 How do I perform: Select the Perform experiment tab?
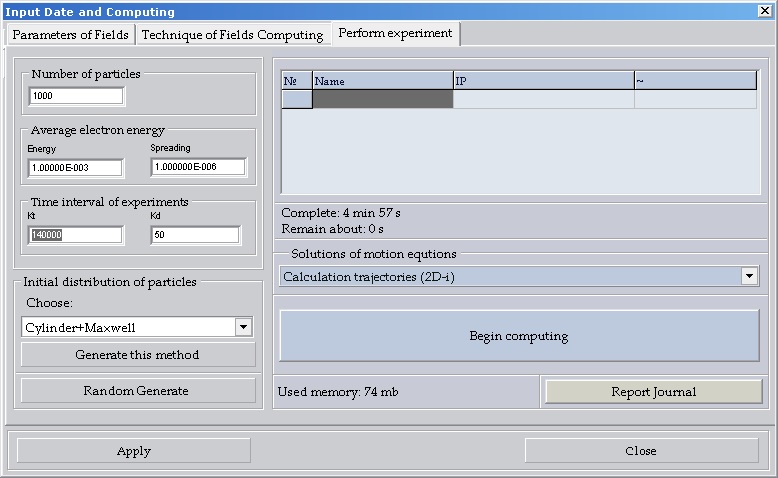tap(395, 34)
